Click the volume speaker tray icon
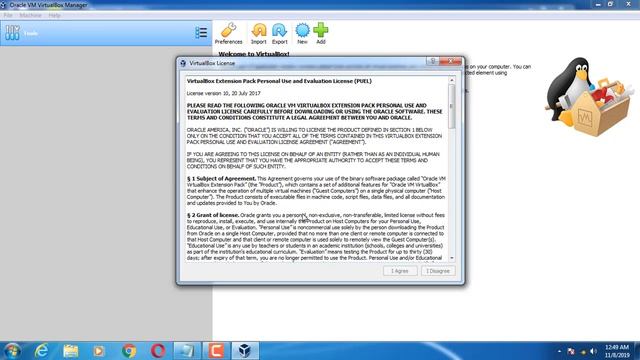The height and width of the screenshot is (360, 640). [593, 351]
